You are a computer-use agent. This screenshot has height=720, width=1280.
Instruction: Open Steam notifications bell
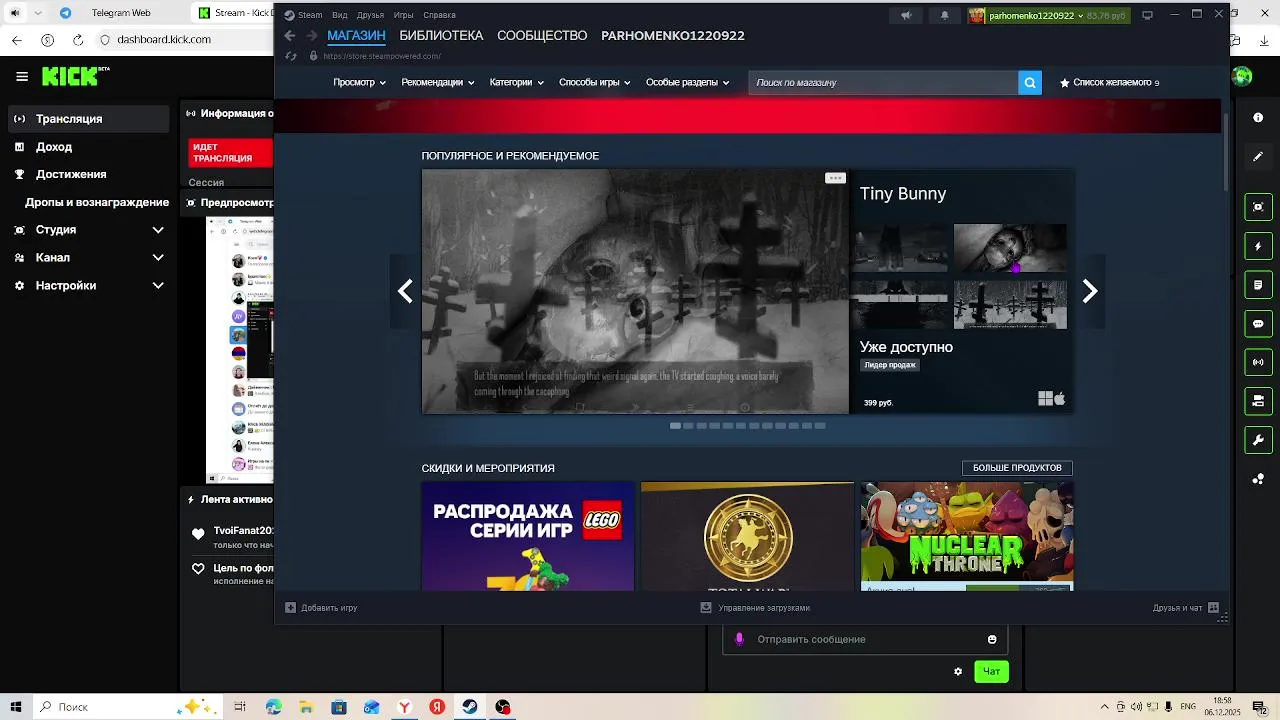point(944,15)
